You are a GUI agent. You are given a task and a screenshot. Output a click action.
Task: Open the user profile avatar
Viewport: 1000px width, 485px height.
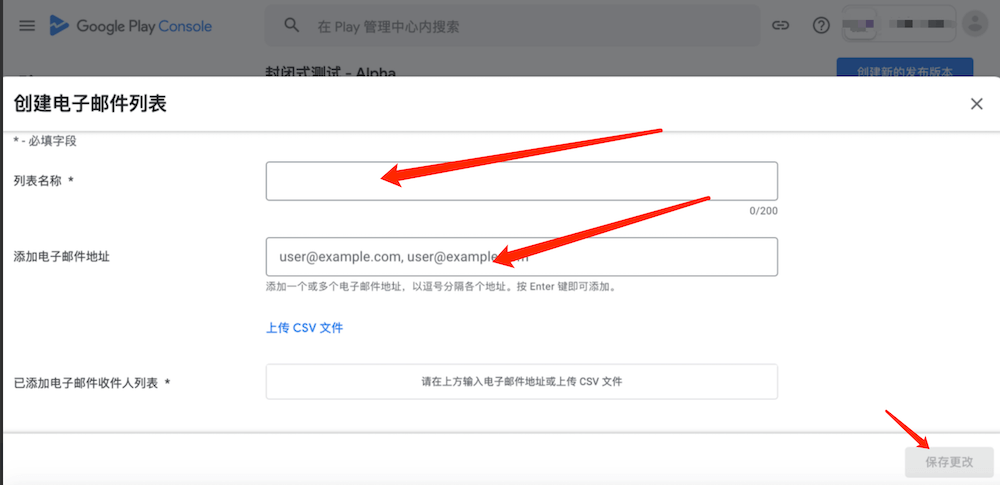[973, 25]
